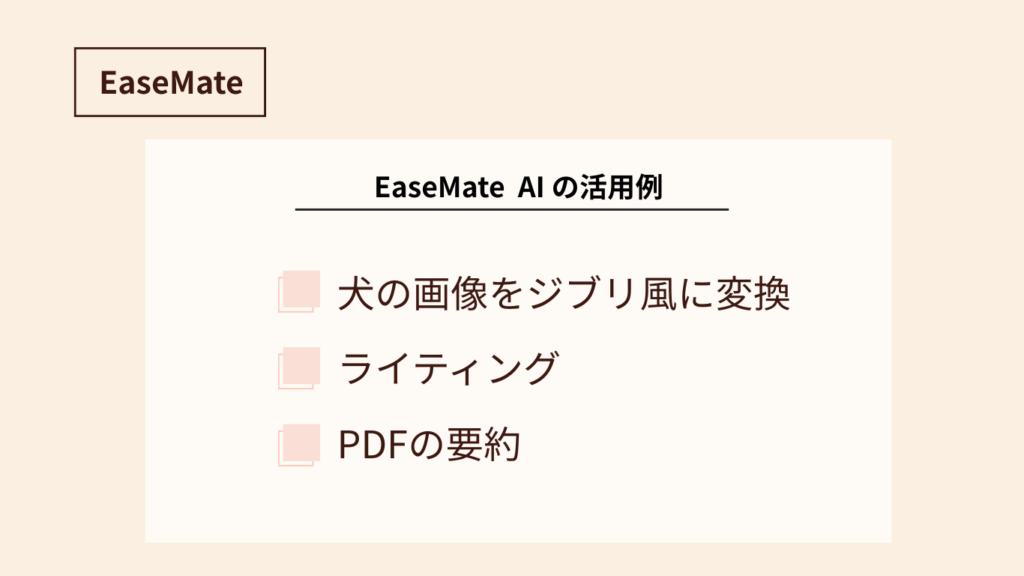Click the heading EaseMate AI の活用例
1024x576 pixels.
click(518, 187)
